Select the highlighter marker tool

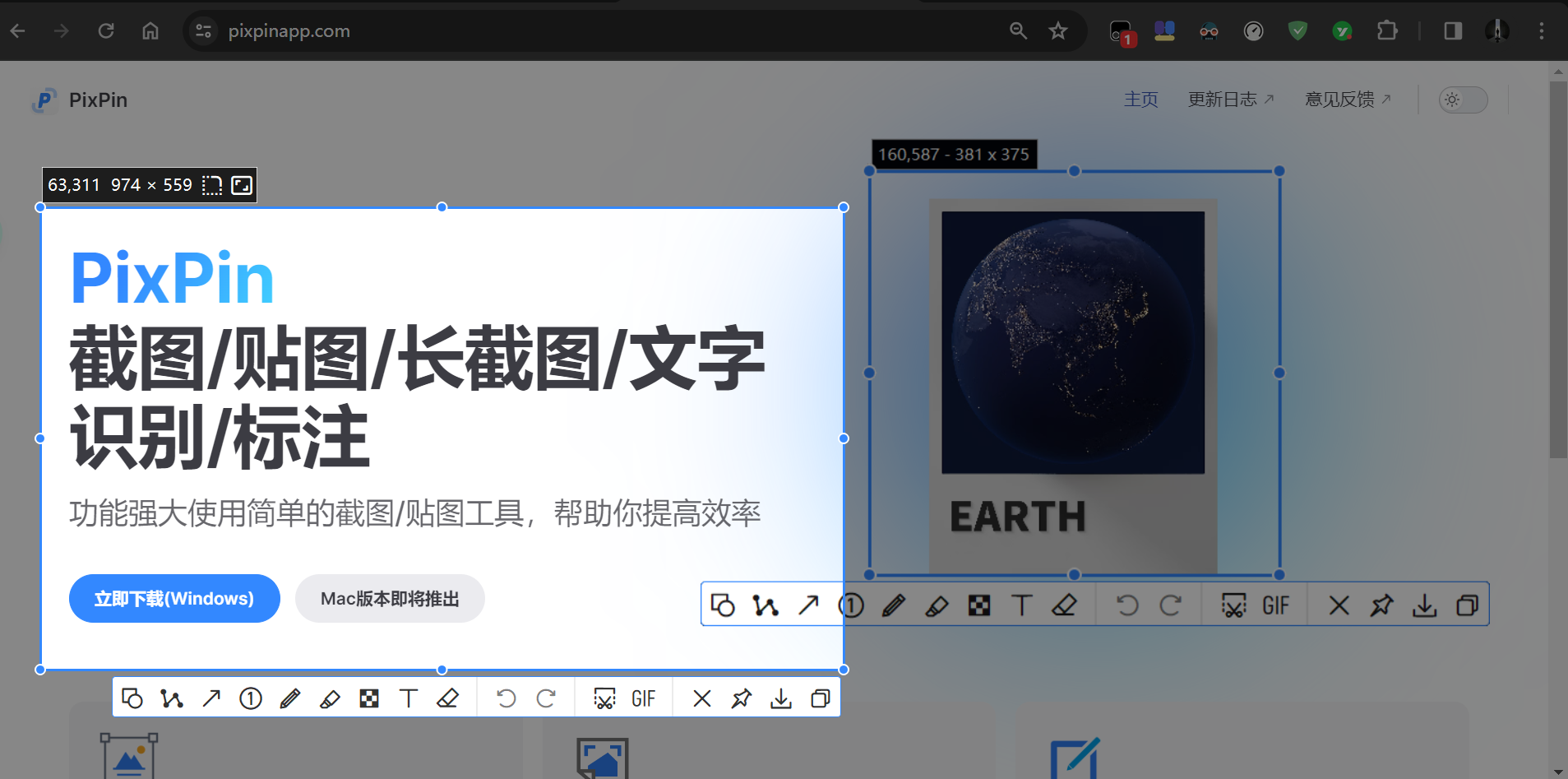(x=329, y=698)
